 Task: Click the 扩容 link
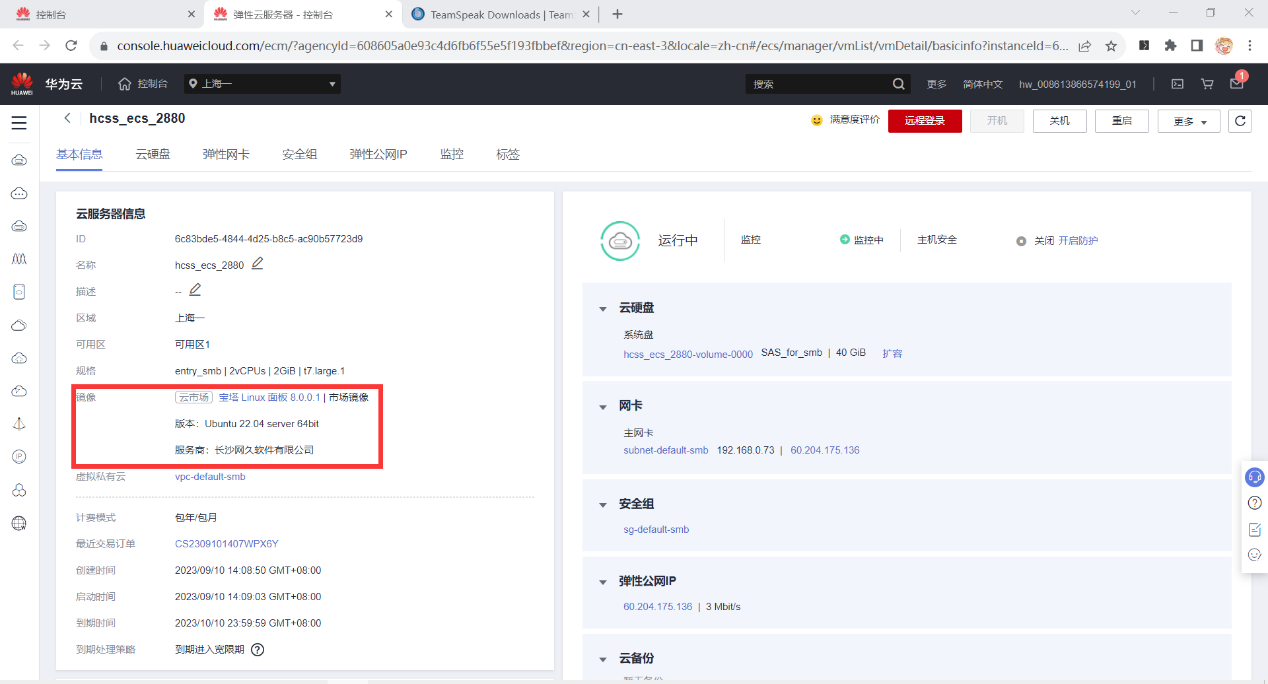[892, 354]
